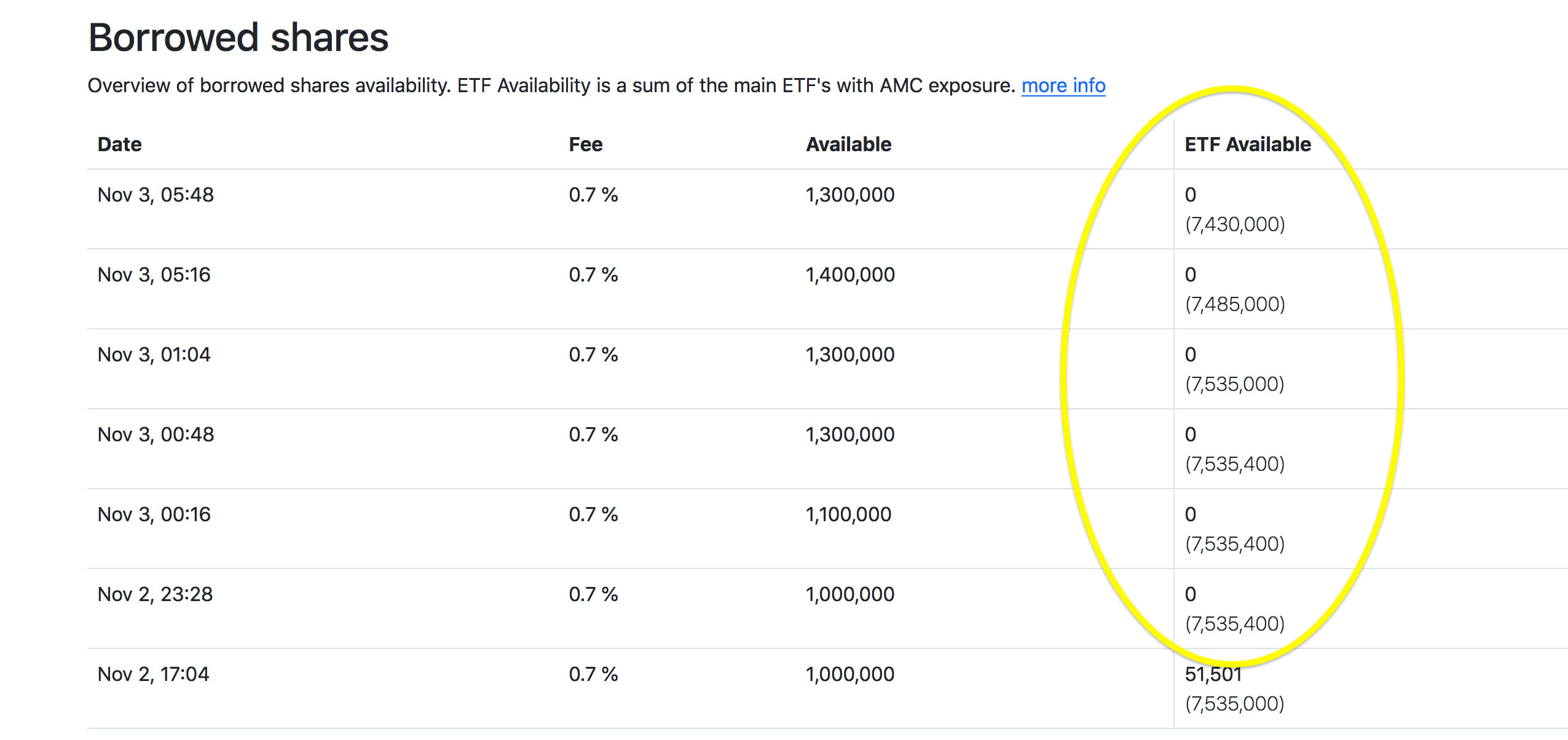Click the Available column header

[x=848, y=144]
